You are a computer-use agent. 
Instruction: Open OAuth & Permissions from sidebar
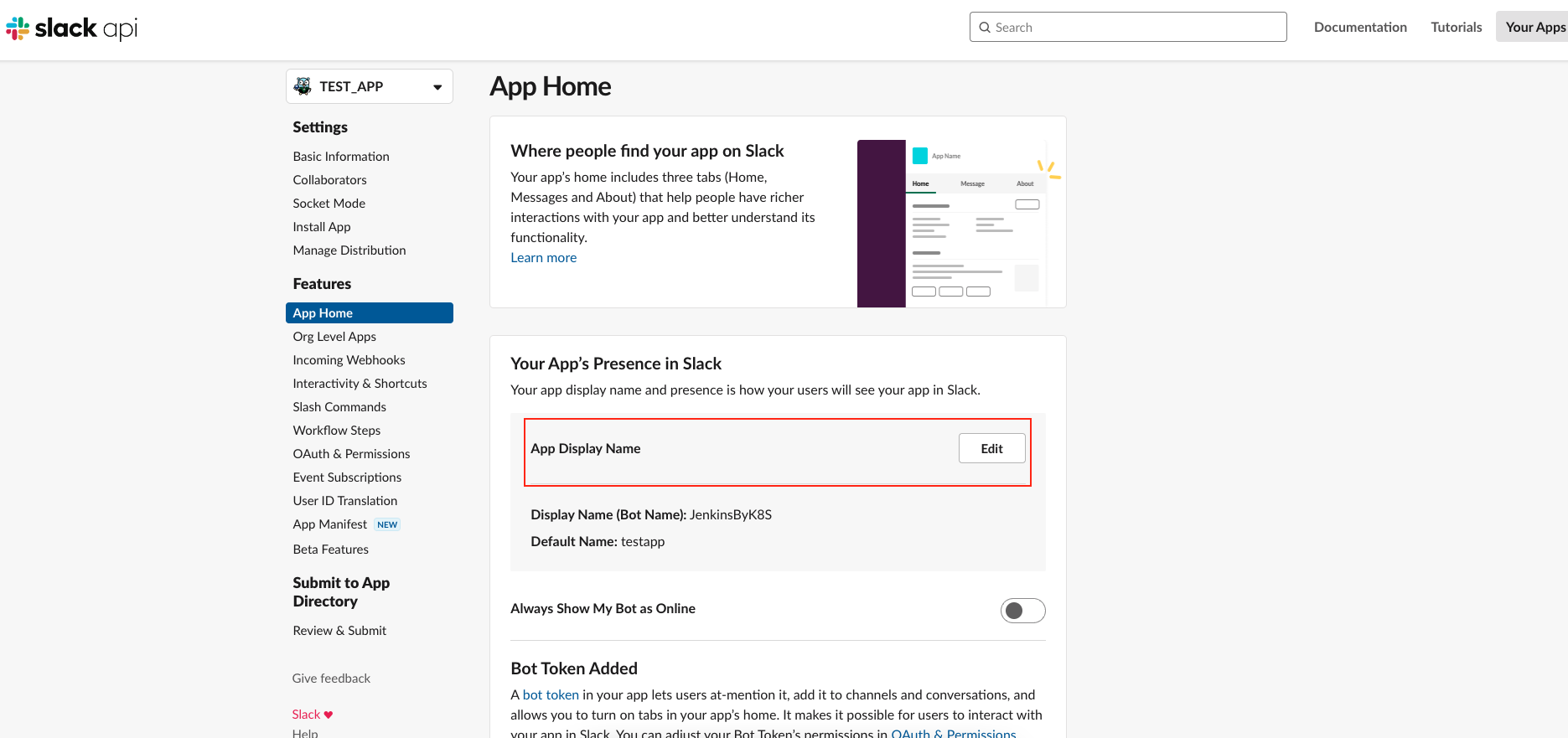coord(351,454)
